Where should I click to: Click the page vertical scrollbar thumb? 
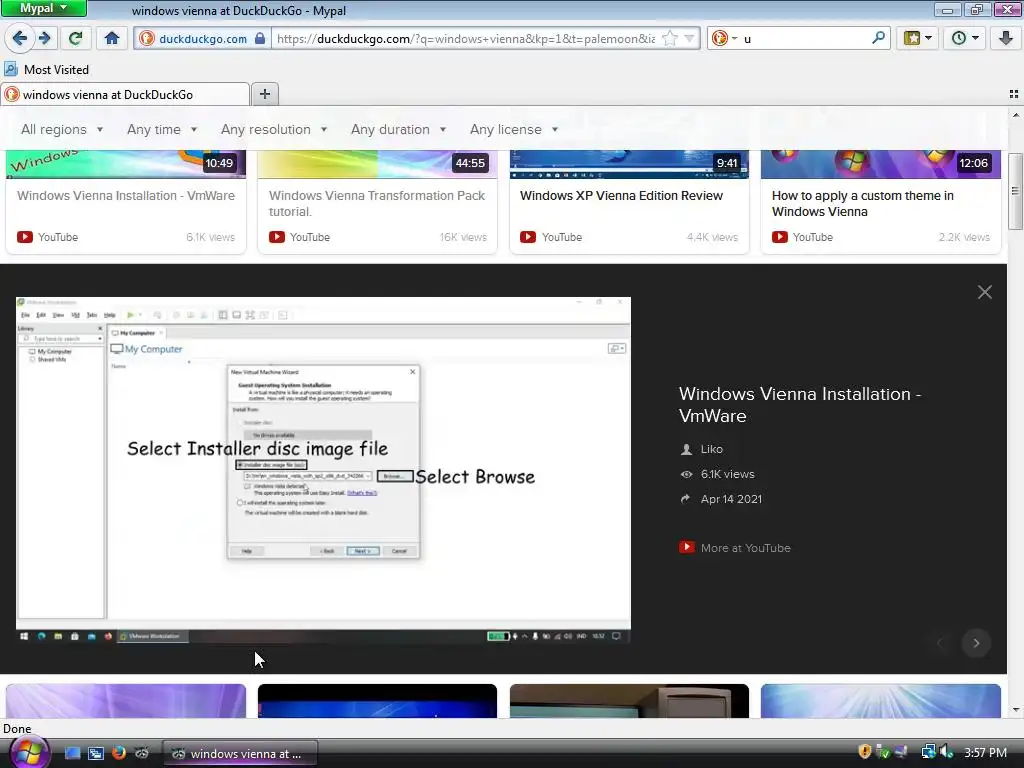pyautogui.click(x=1015, y=191)
